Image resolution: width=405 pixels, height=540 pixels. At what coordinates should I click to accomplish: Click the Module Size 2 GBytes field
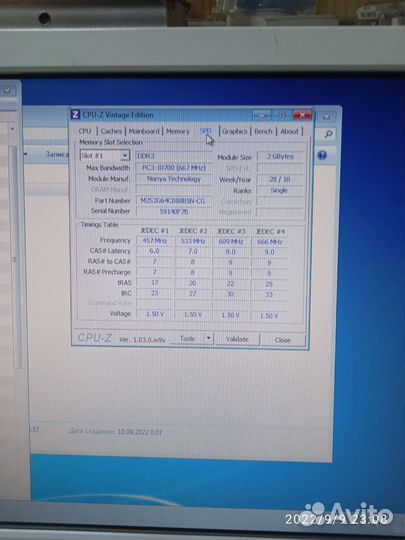tap(280, 156)
